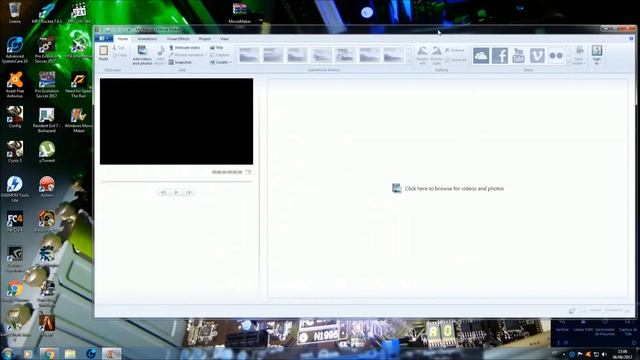
Task: Share to Vimeo
Action: 537,56
